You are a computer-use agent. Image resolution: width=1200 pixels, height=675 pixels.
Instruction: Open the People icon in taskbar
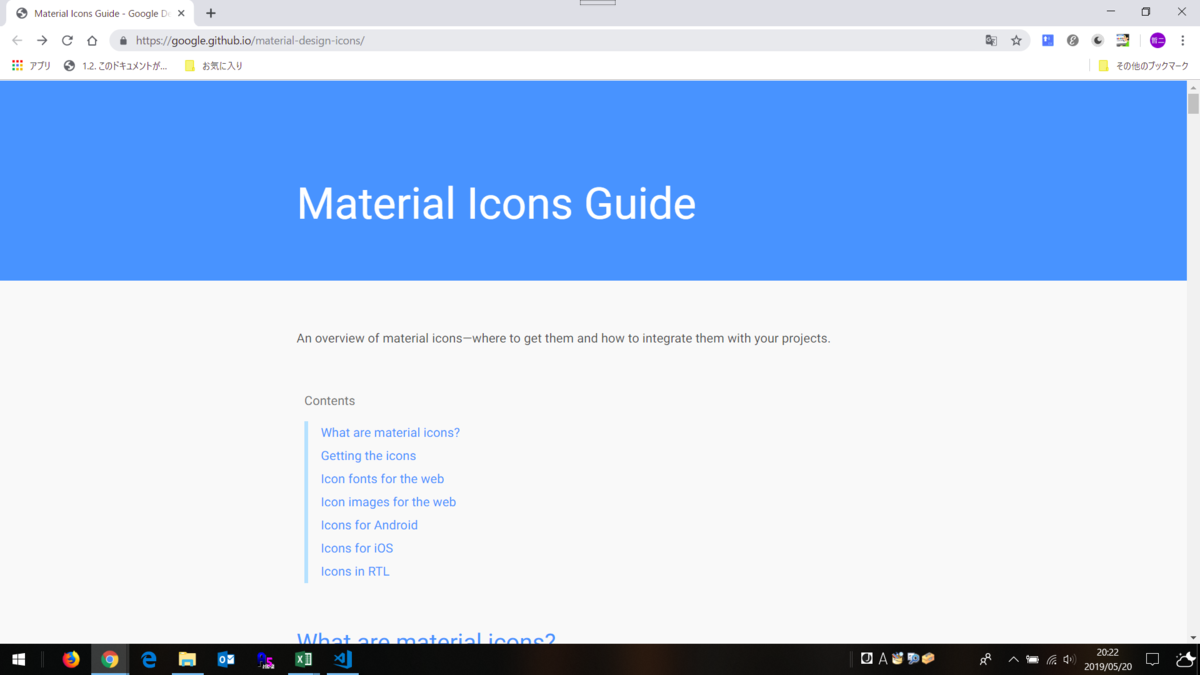tap(985, 659)
